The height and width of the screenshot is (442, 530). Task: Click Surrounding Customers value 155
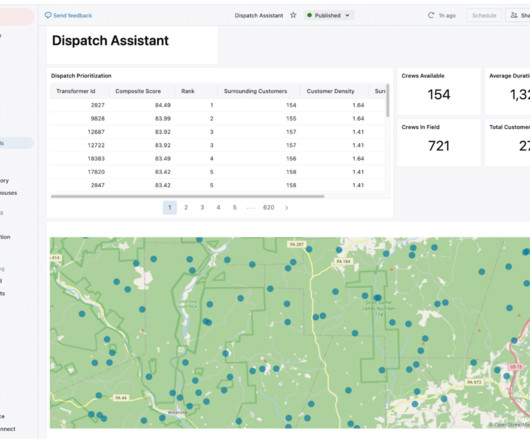pyautogui.click(x=291, y=119)
